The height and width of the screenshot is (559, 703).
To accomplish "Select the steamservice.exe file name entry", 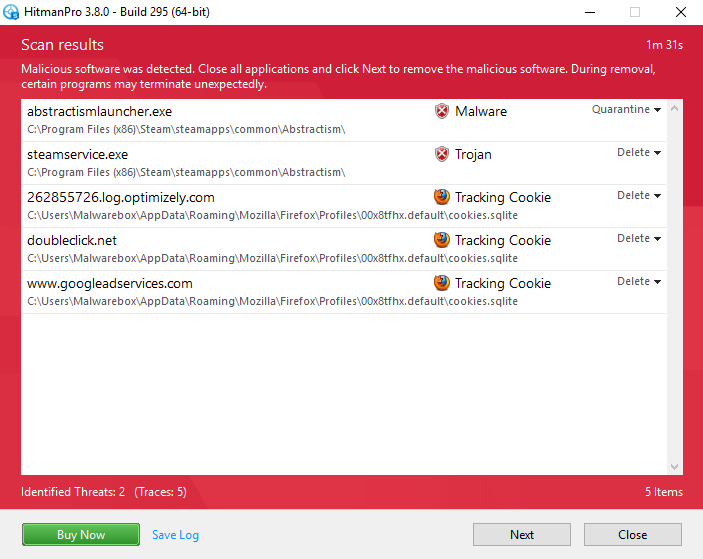I will click(x=78, y=155).
